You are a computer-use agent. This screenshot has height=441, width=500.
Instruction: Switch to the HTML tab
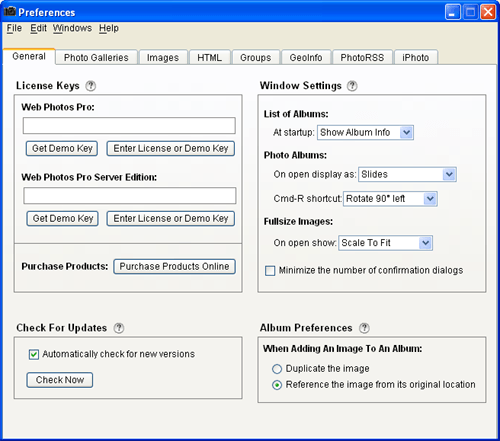point(210,57)
